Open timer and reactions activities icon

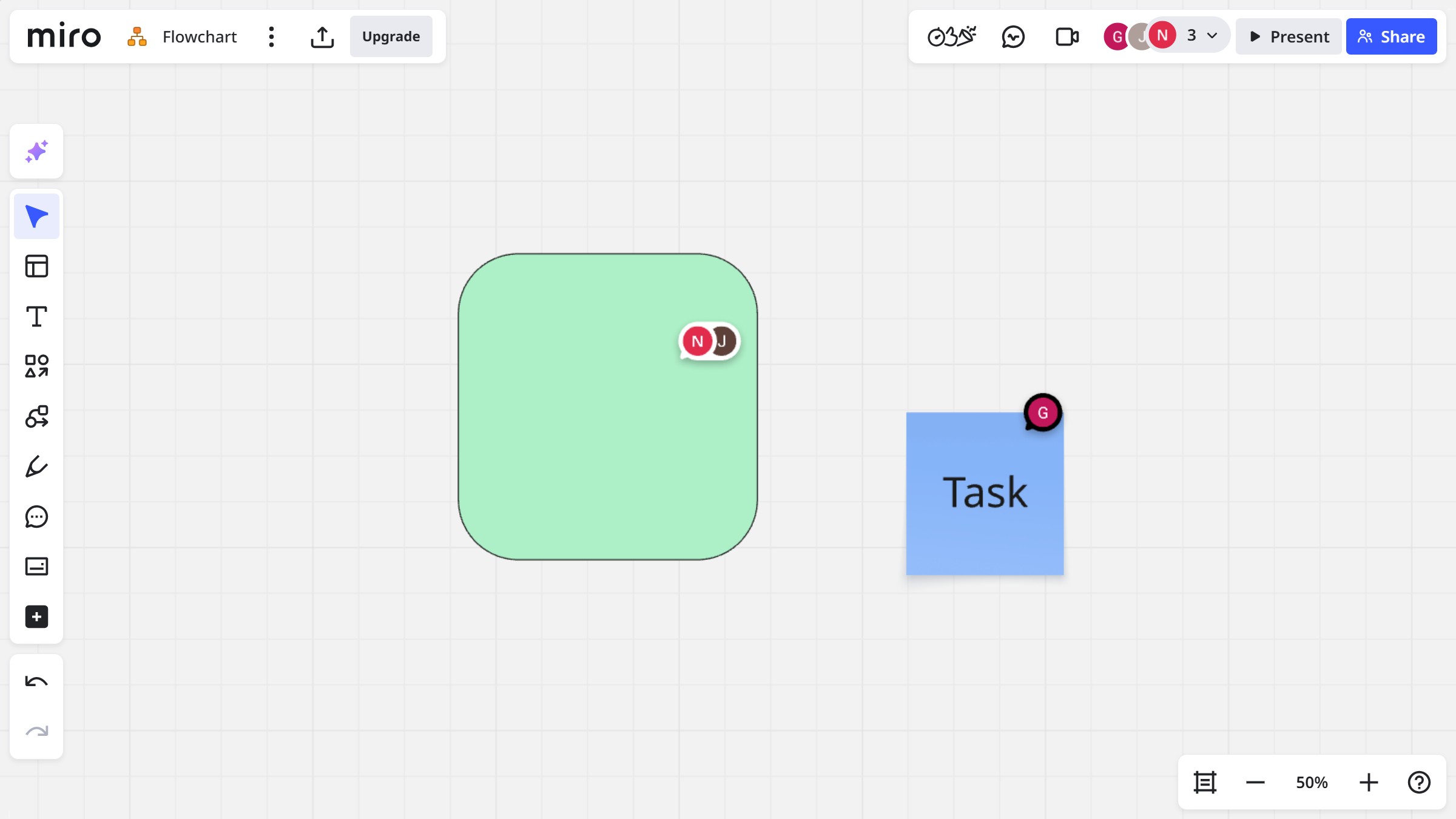pos(952,36)
